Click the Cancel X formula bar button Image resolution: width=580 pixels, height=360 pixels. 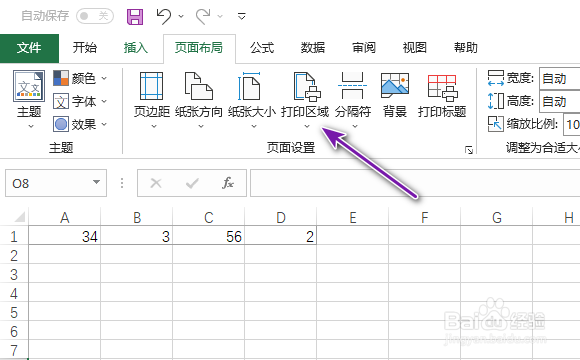click(x=156, y=183)
